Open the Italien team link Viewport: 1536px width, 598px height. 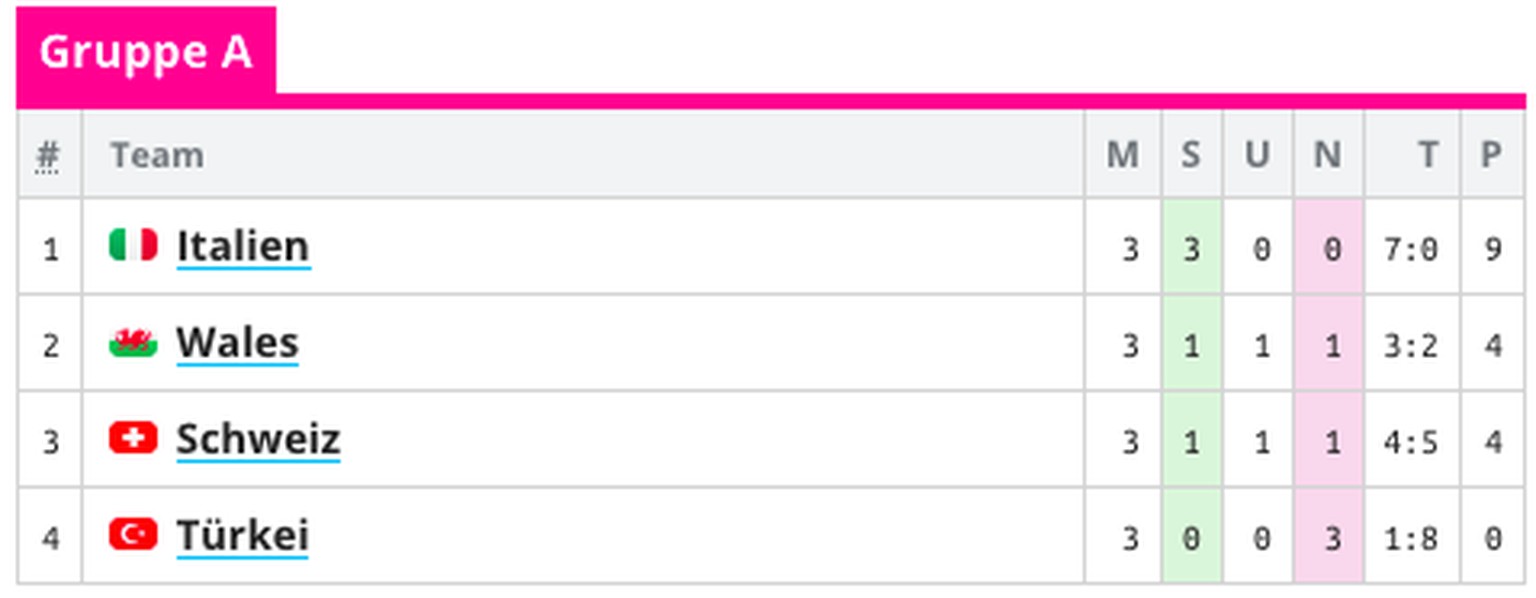tap(243, 246)
